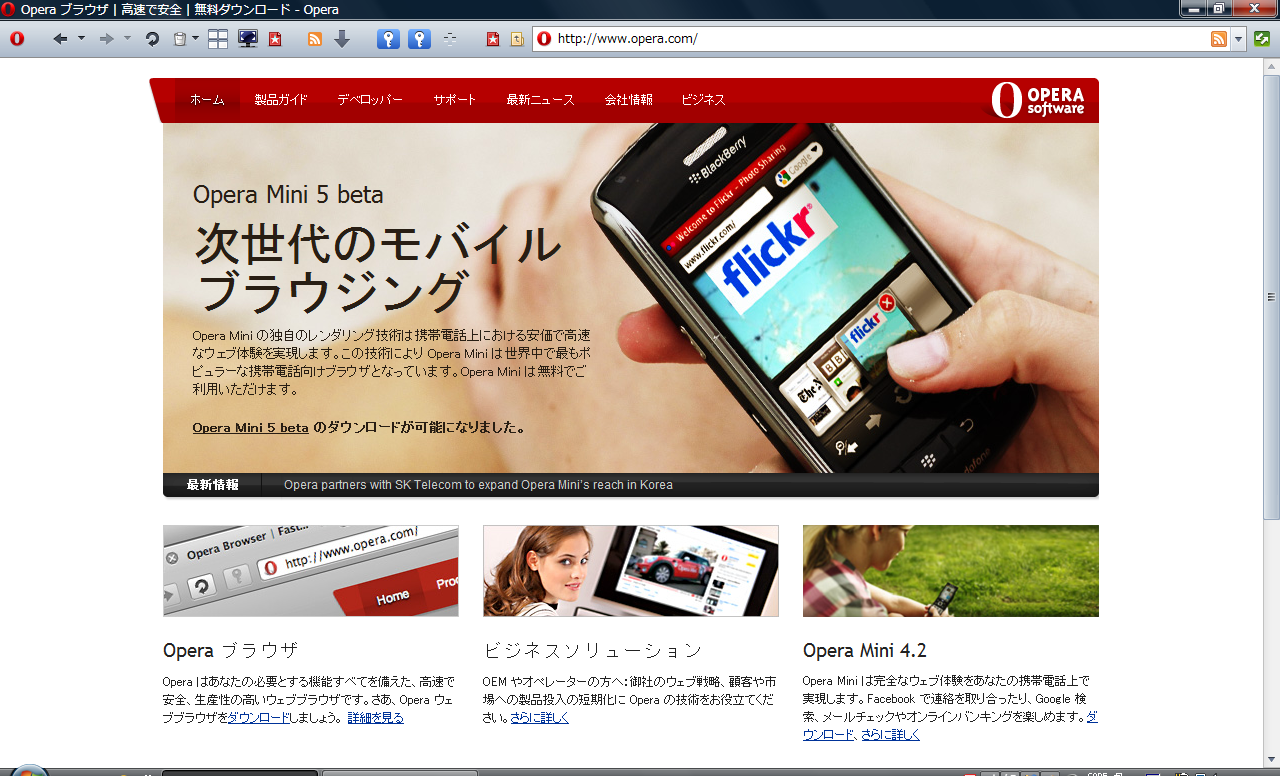Click the red star icon beside the monitor icon
The width and height of the screenshot is (1280, 776).
click(x=275, y=39)
